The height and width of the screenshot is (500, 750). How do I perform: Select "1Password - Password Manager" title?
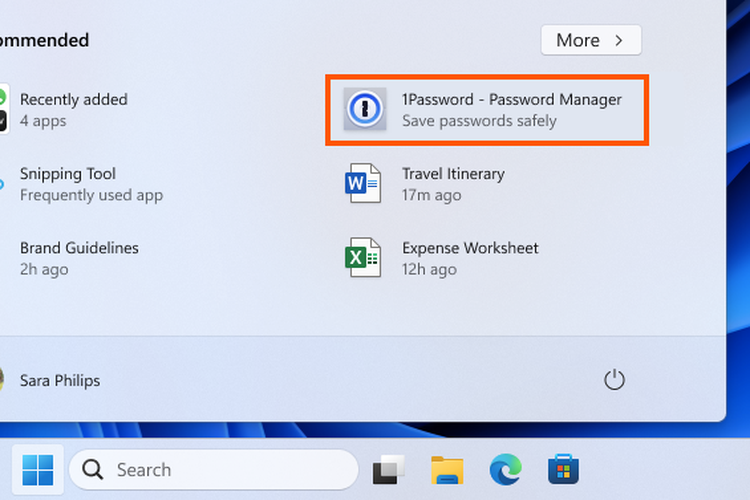511,100
